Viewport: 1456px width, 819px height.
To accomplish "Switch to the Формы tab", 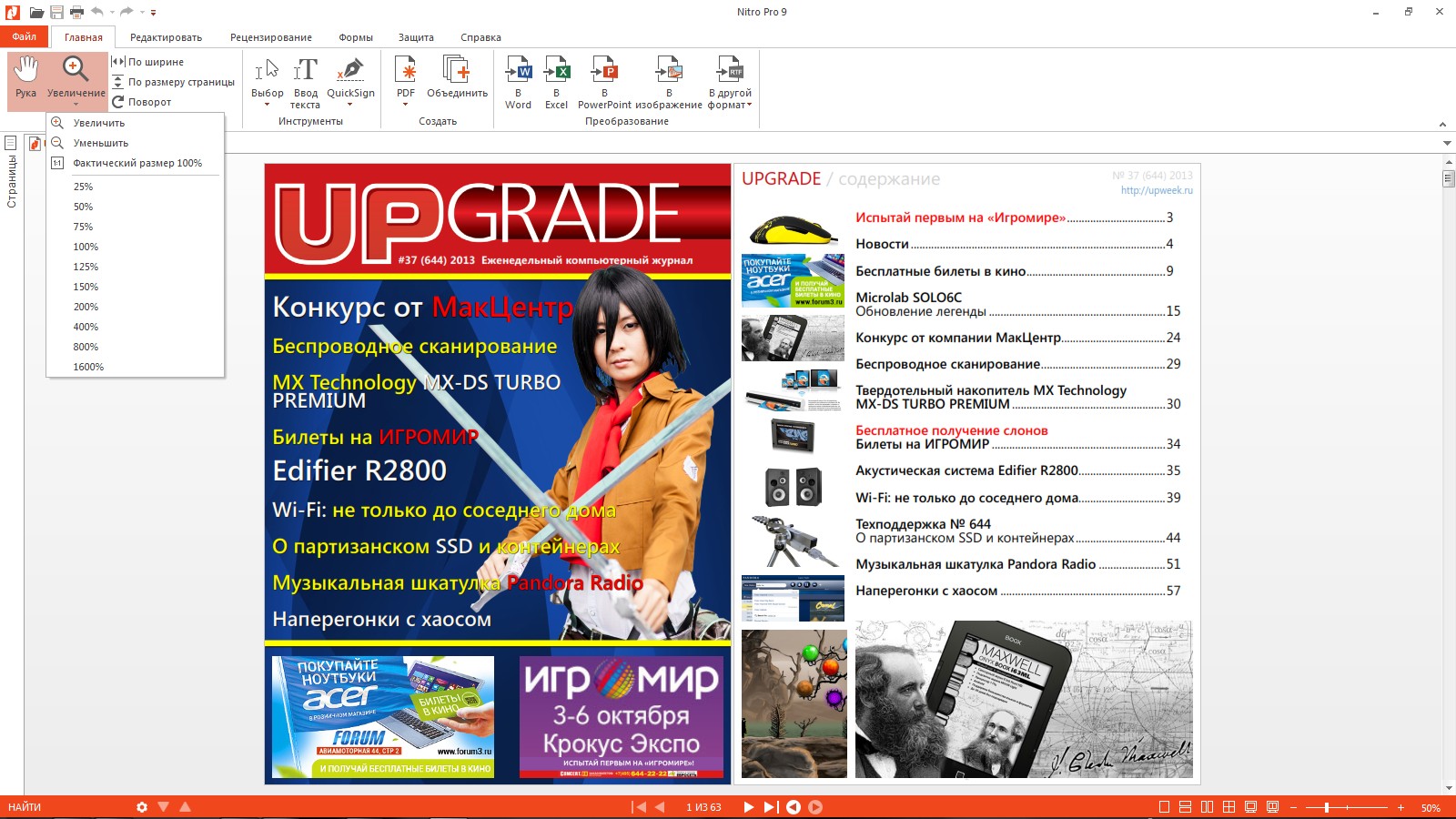I will pos(356,37).
